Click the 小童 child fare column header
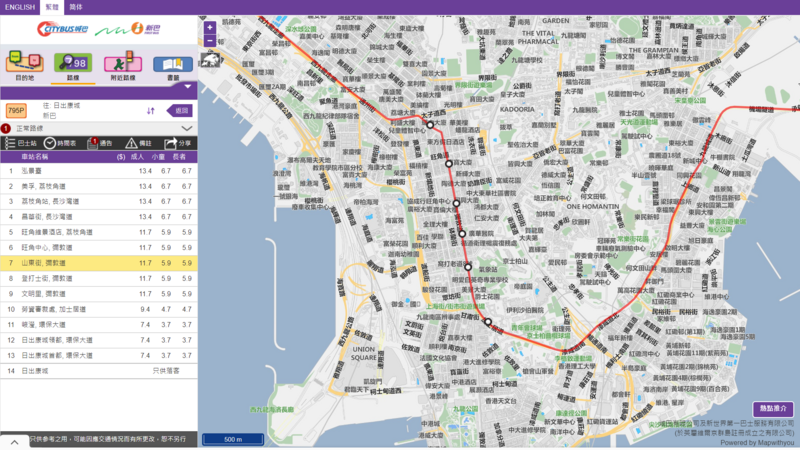 click(158, 157)
